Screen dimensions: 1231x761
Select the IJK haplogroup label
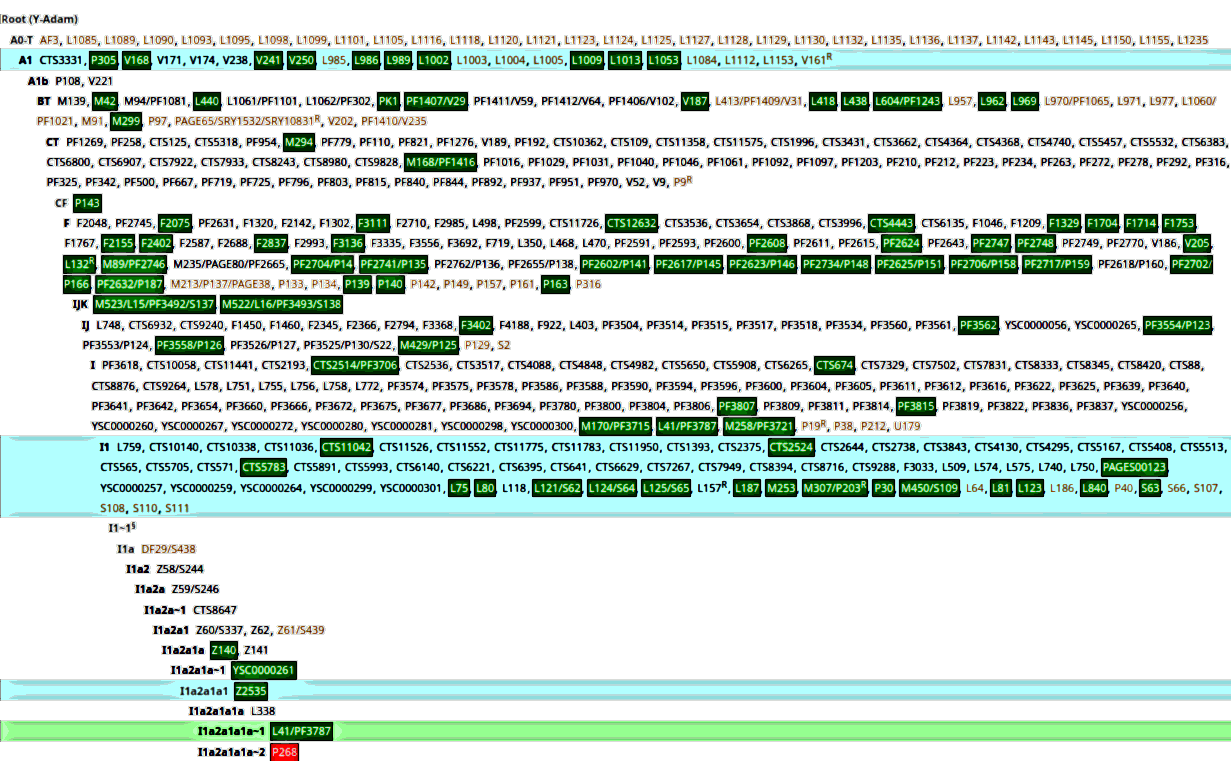coord(81,304)
